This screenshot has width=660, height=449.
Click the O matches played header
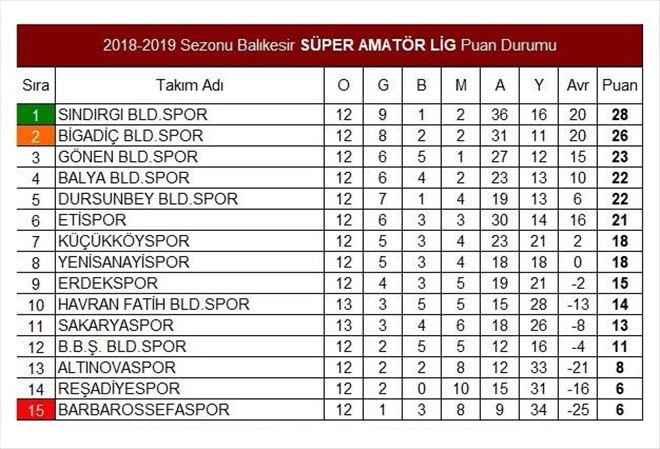(x=343, y=85)
